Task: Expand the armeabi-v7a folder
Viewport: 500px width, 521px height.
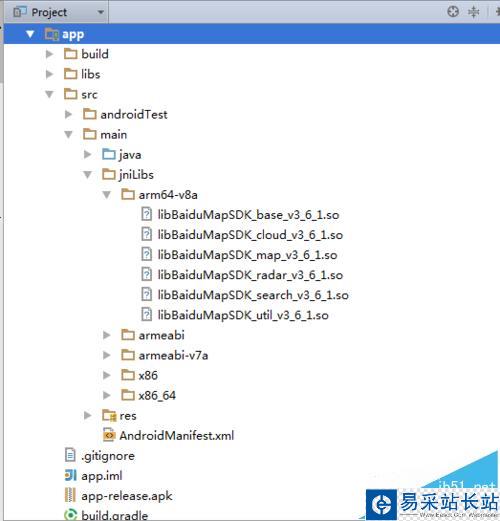Action: tap(107, 355)
